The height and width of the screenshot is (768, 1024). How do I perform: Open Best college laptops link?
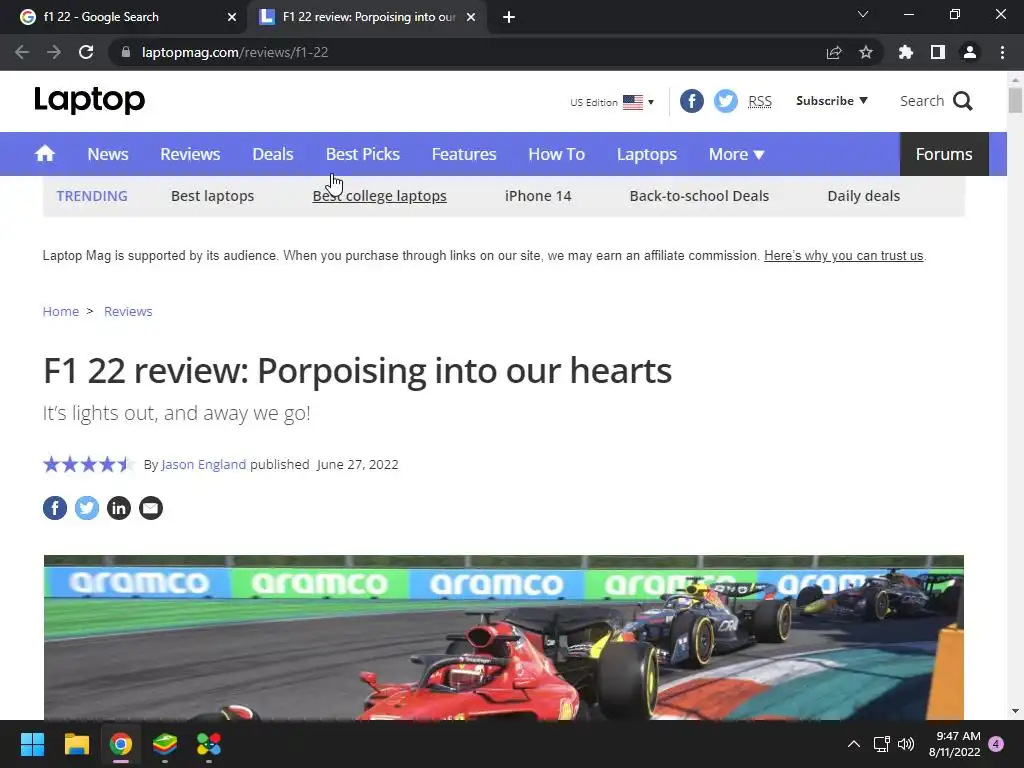pyautogui.click(x=379, y=196)
